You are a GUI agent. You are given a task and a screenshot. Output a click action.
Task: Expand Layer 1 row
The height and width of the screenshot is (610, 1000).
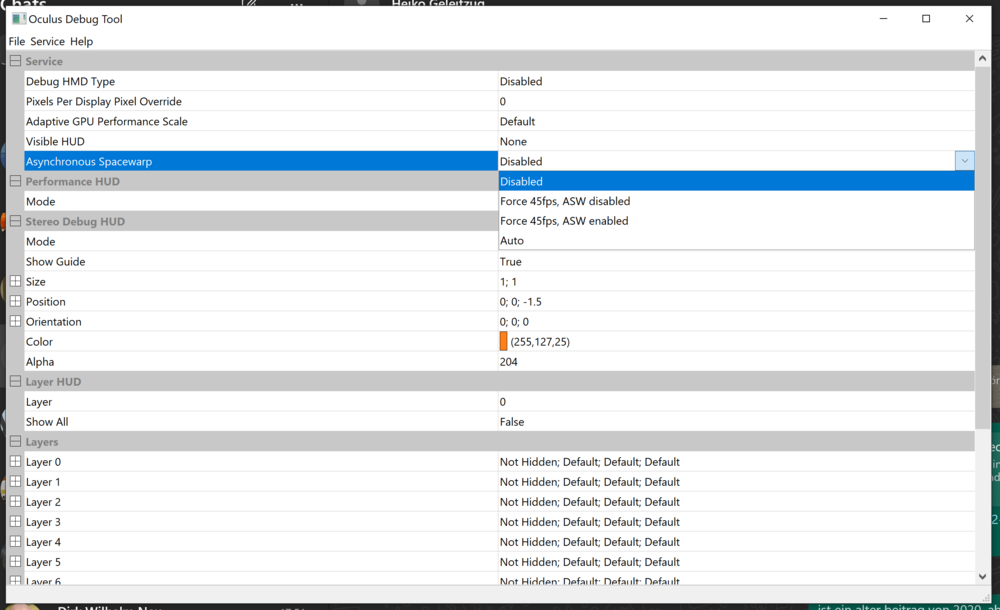(15, 482)
